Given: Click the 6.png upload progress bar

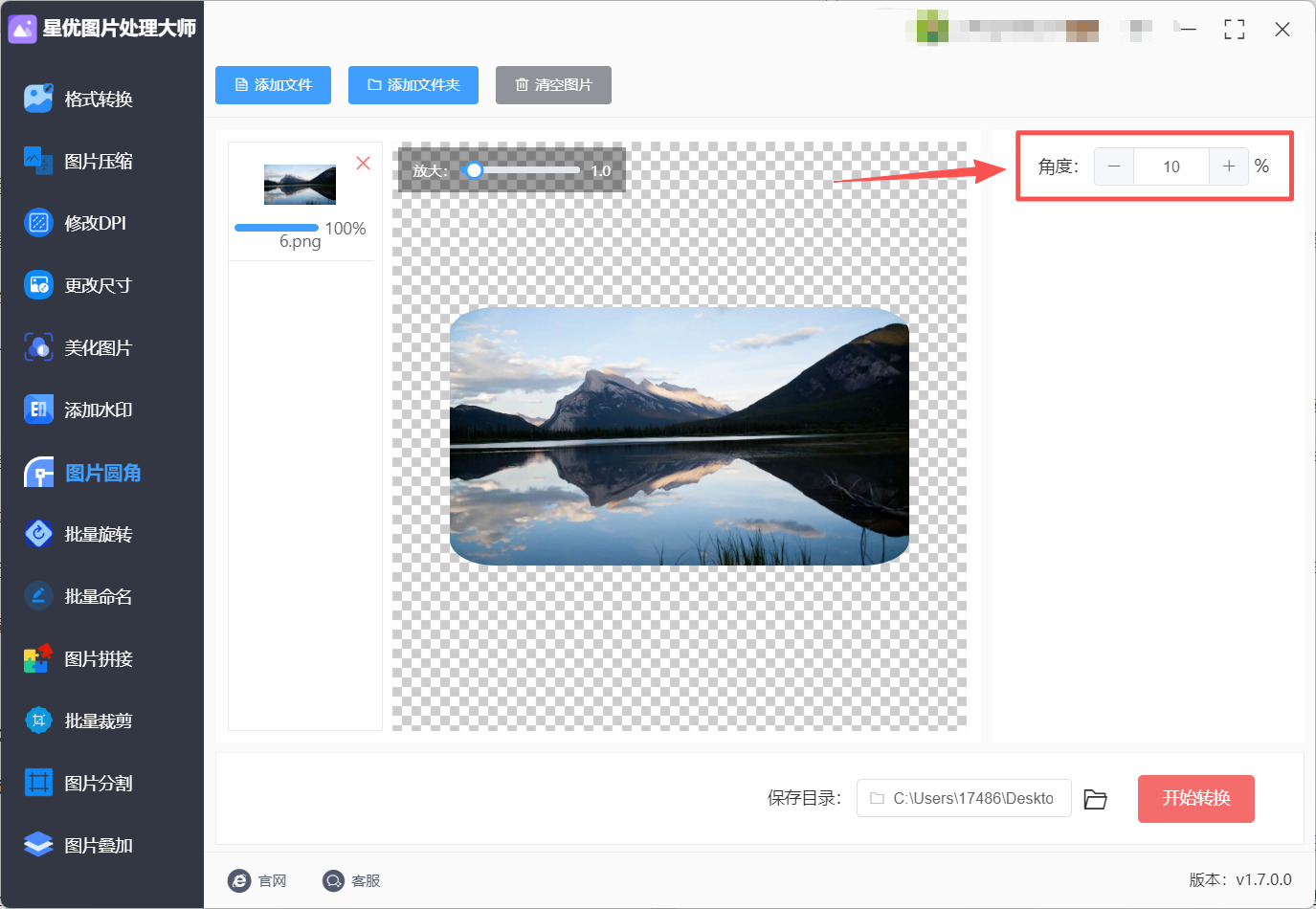Looking at the screenshot, I should pos(277,228).
